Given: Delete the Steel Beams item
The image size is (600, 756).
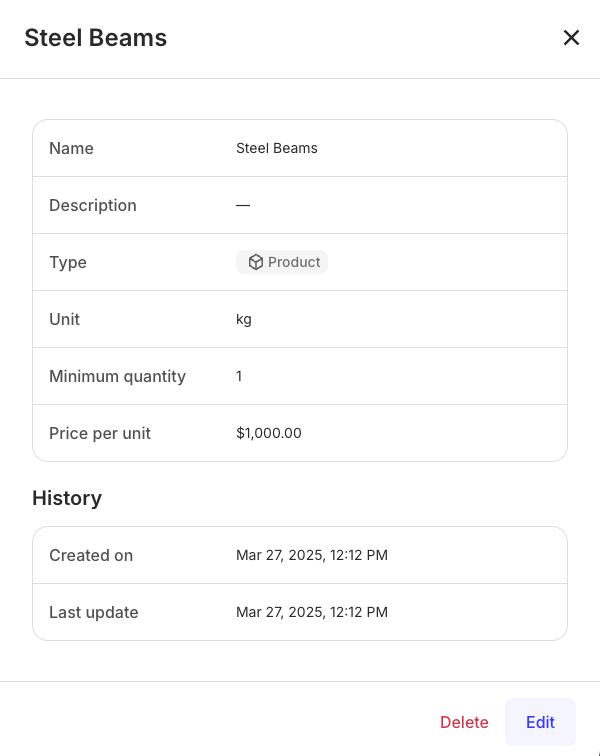Looking at the screenshot, I should coord(464,722).
